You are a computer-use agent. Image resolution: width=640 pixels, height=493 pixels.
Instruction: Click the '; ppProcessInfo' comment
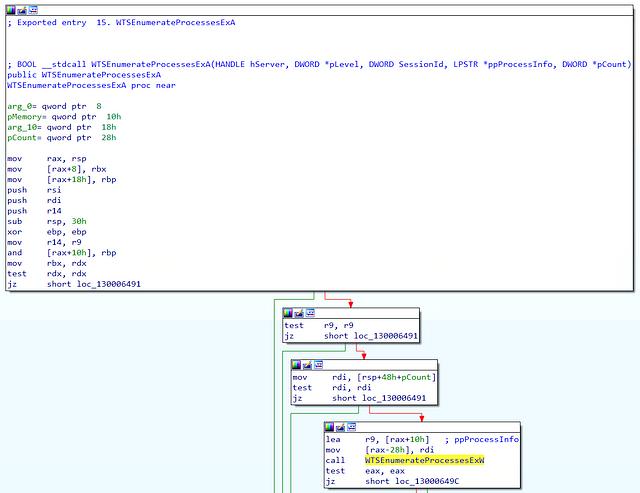click(x=482, y=440)
